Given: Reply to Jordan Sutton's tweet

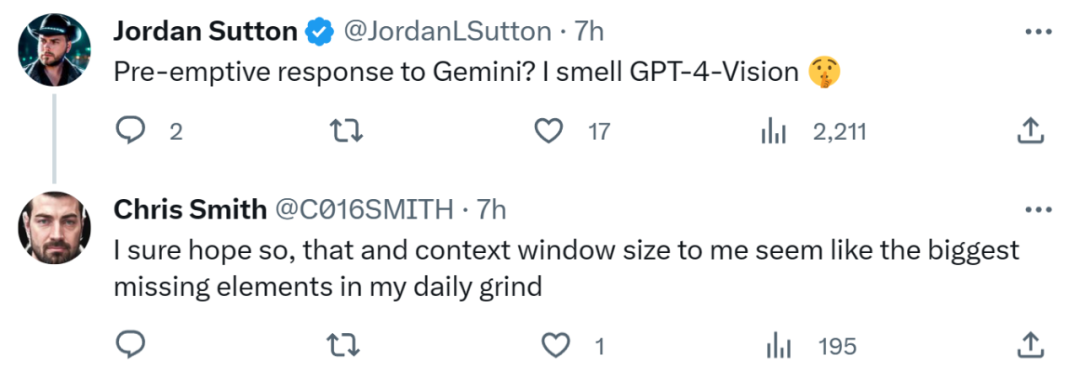Looking at the screenshot, I should (x=129, y=130).
